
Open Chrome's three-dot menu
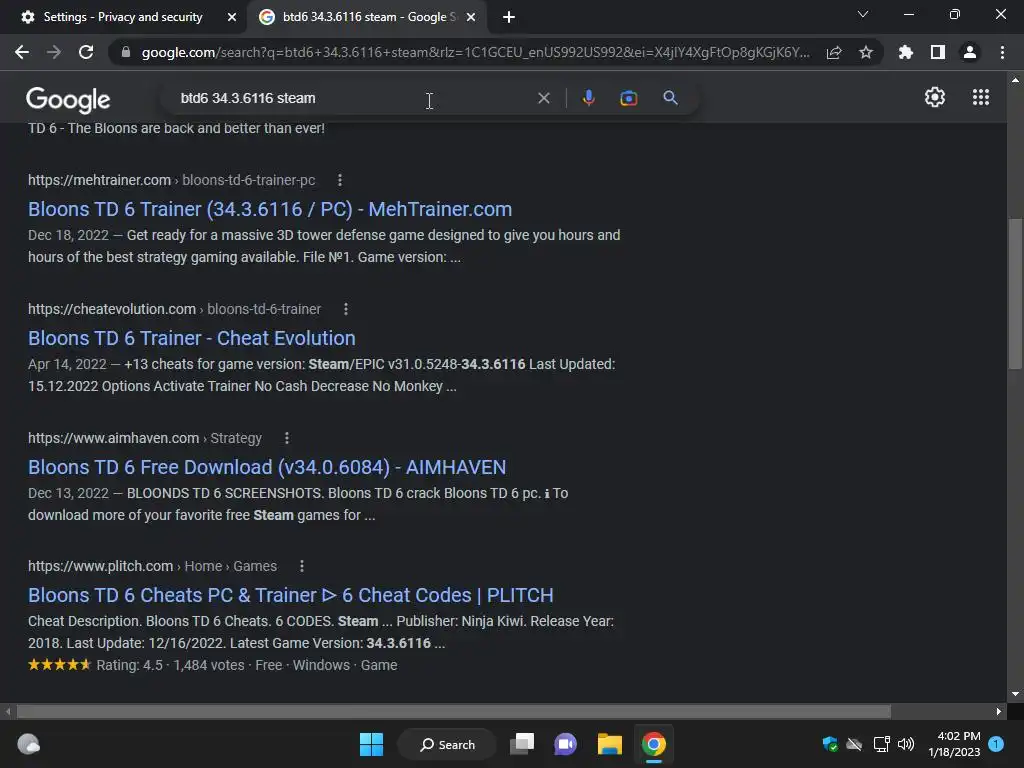[1002, 52]
